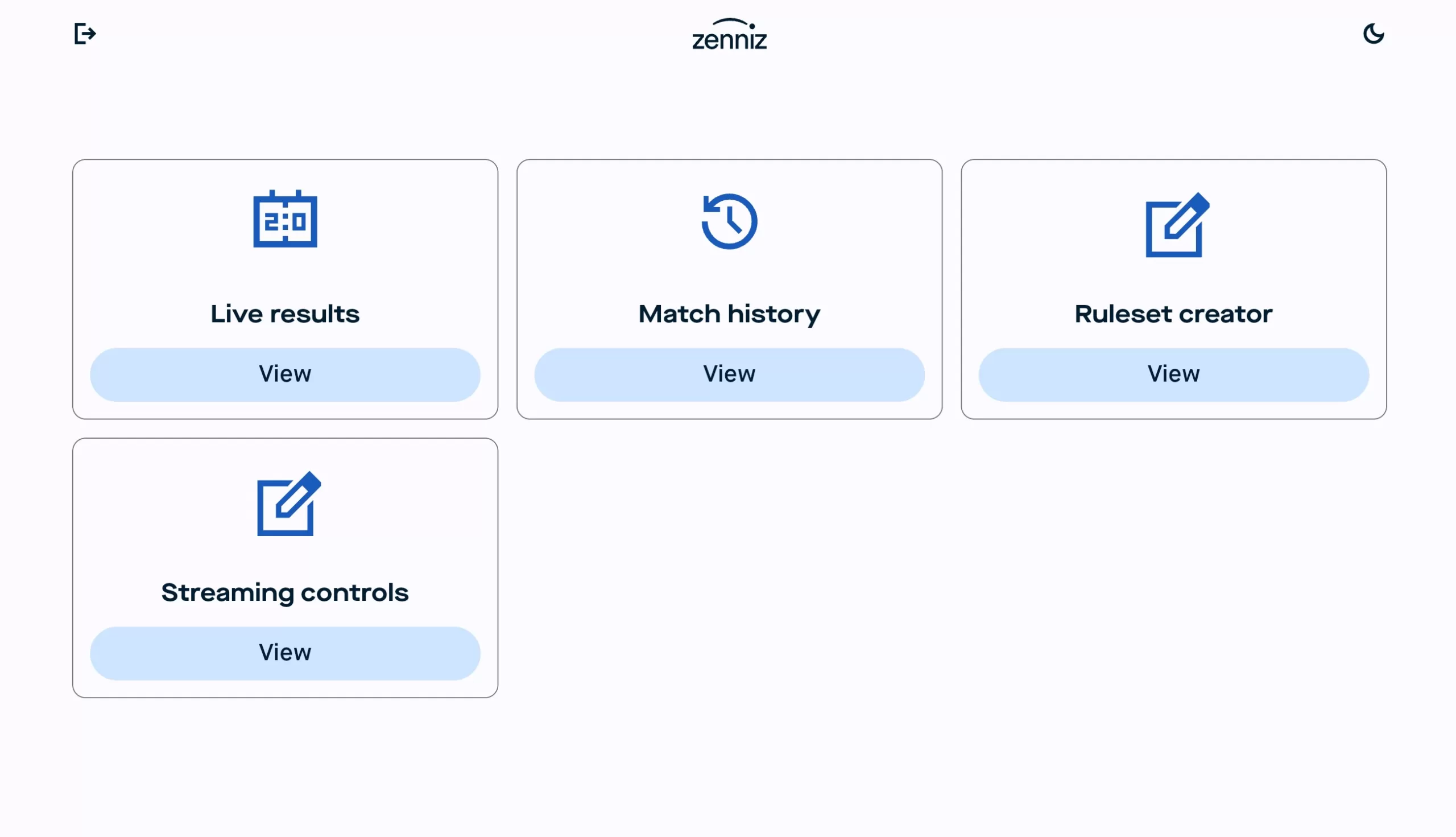Click the Match history clock icon
This screenshot has height=837, width=1456.
pos(729,221)
